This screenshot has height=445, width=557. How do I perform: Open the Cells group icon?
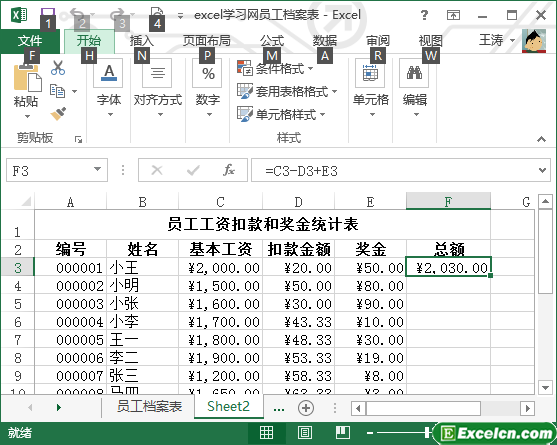[370, 73]
